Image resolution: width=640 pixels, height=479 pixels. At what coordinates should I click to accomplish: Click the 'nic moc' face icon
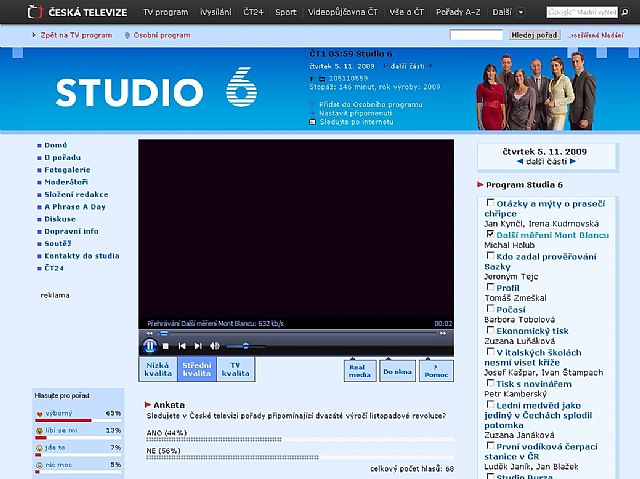40,465
